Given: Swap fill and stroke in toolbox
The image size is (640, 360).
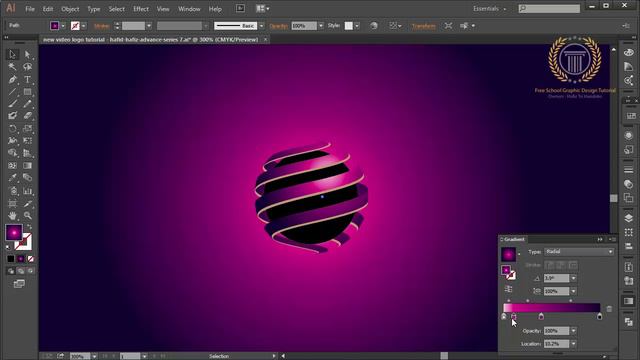Looking at the screenshot, I should (29, 227).
